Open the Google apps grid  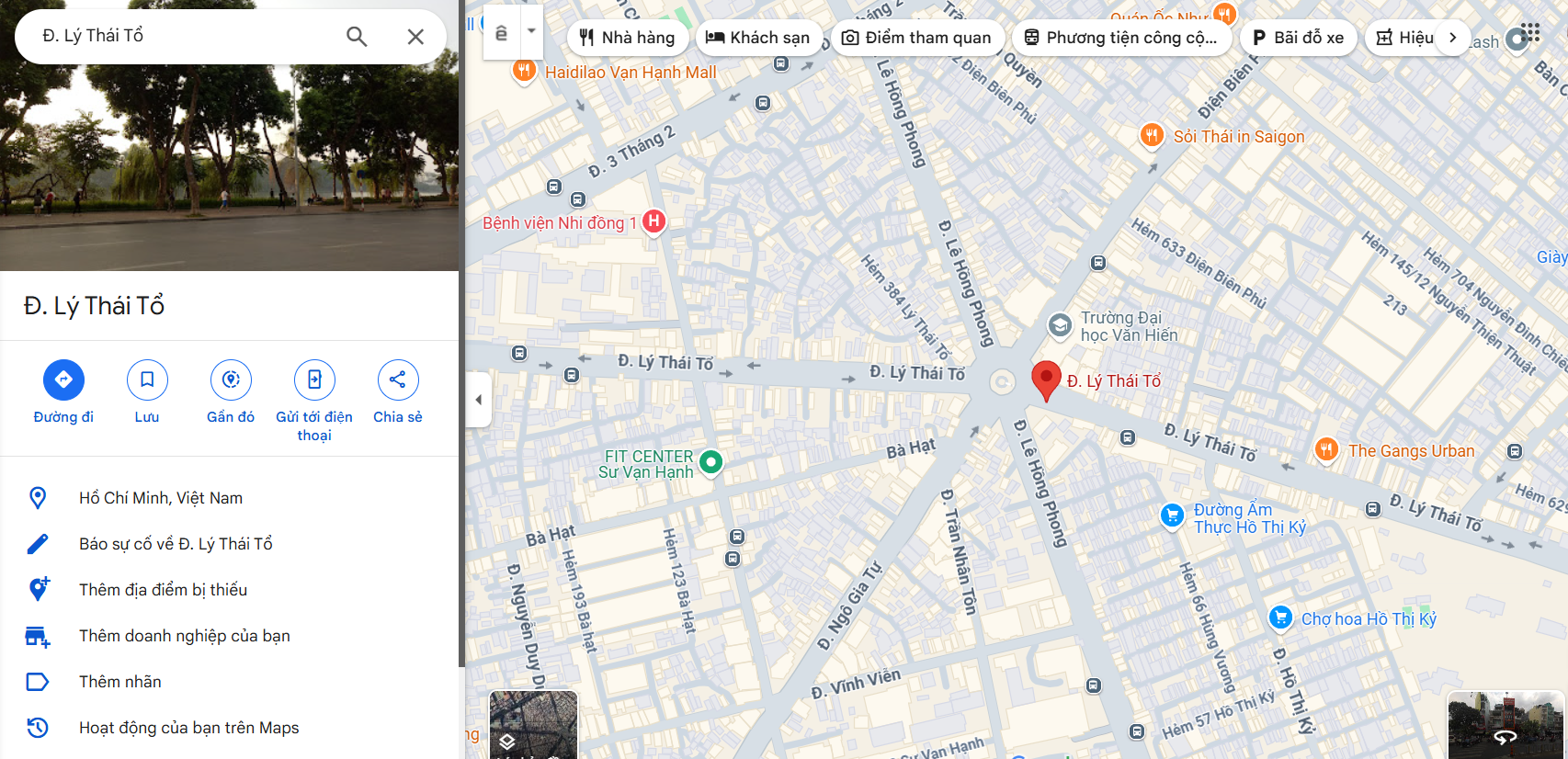click(1530, 33)
